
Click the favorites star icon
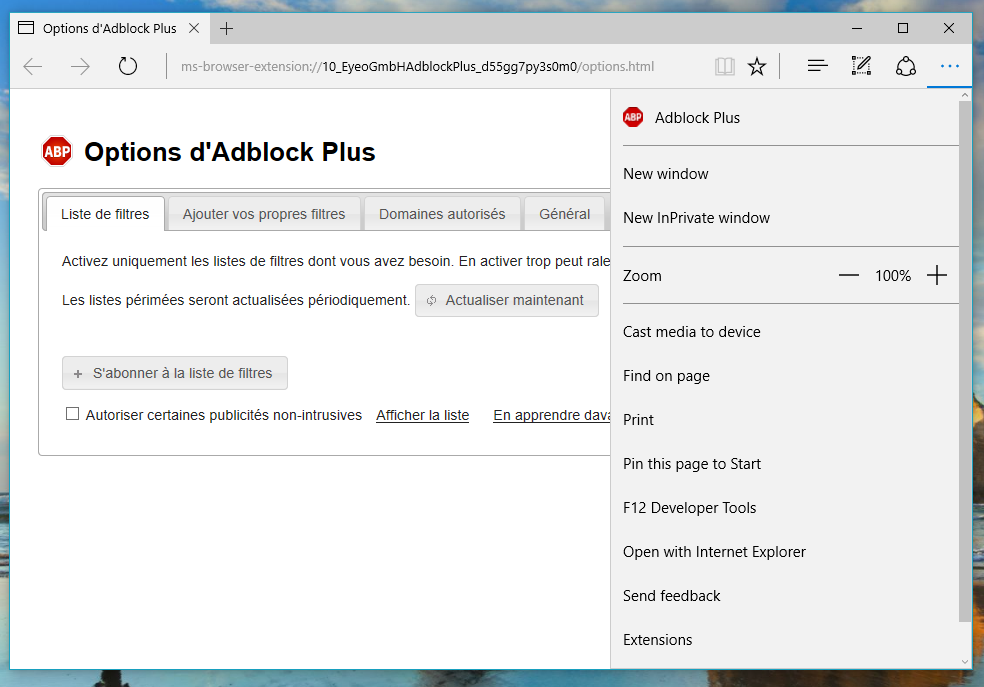click(x=757, y=67)
